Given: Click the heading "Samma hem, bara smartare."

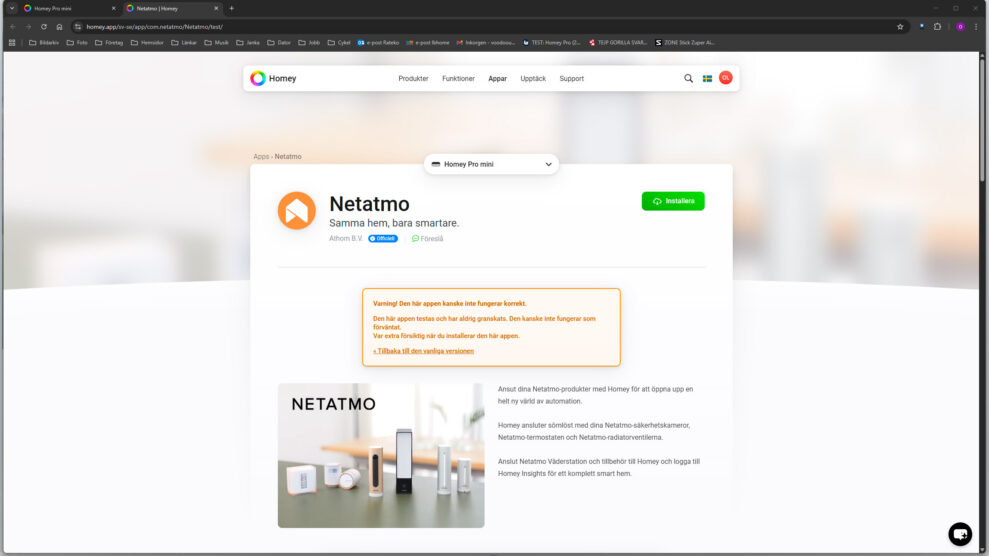Looking at the screenshot, I should click(394, 223).
